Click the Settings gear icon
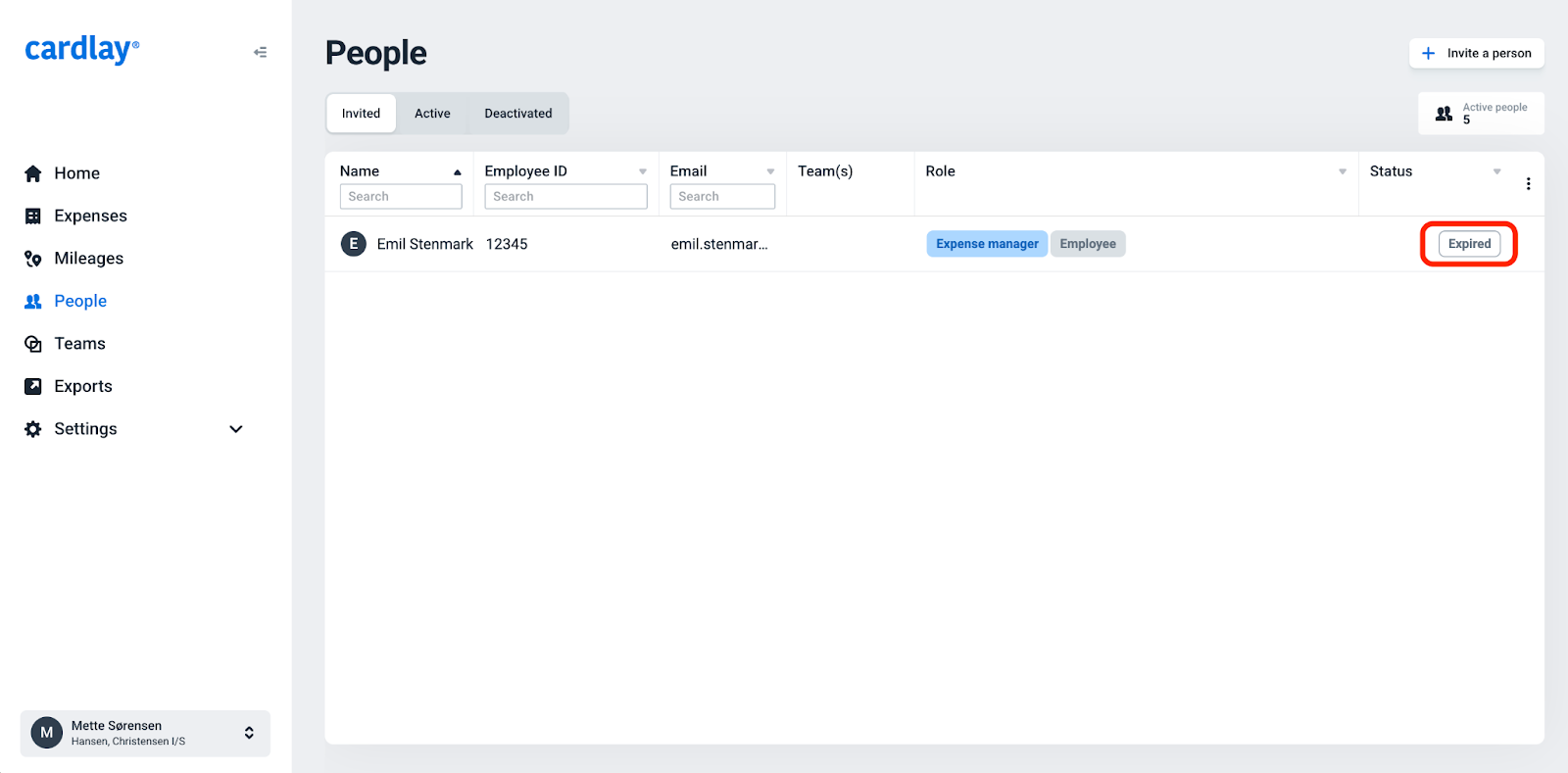1568x773 pixels. (33, 429)
